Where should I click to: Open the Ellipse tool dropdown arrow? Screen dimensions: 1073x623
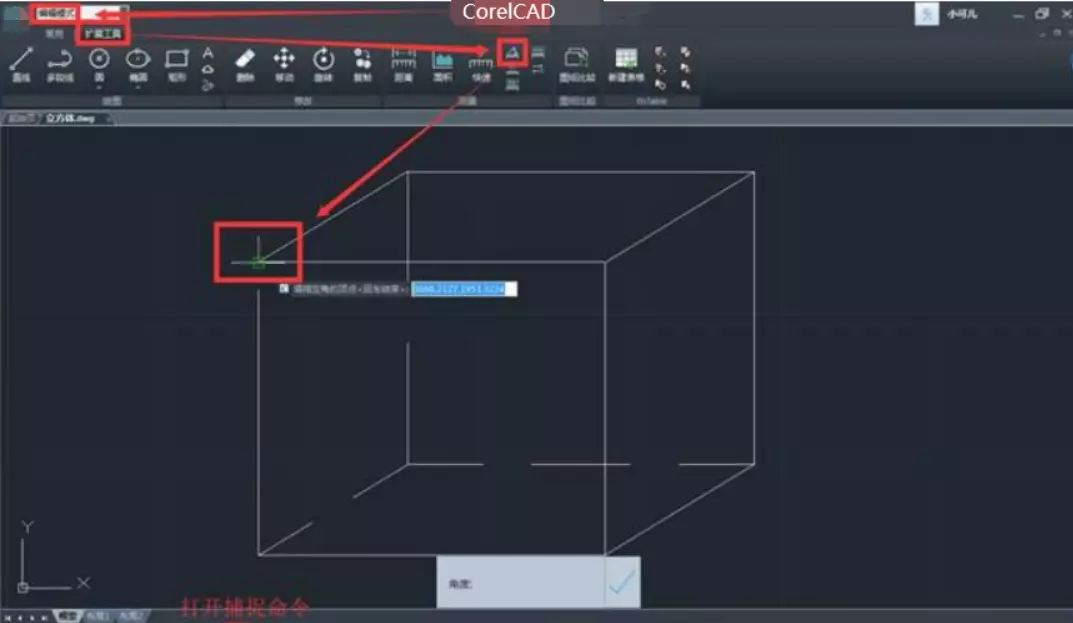pos(138,87)
